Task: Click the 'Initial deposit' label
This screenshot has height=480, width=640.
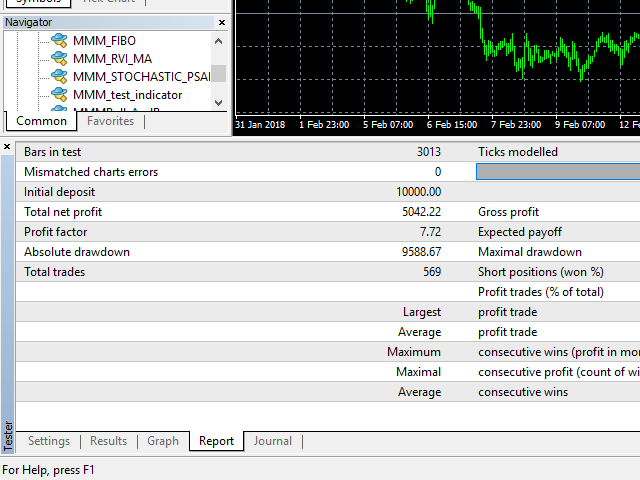Action: (x=60, y=192)
